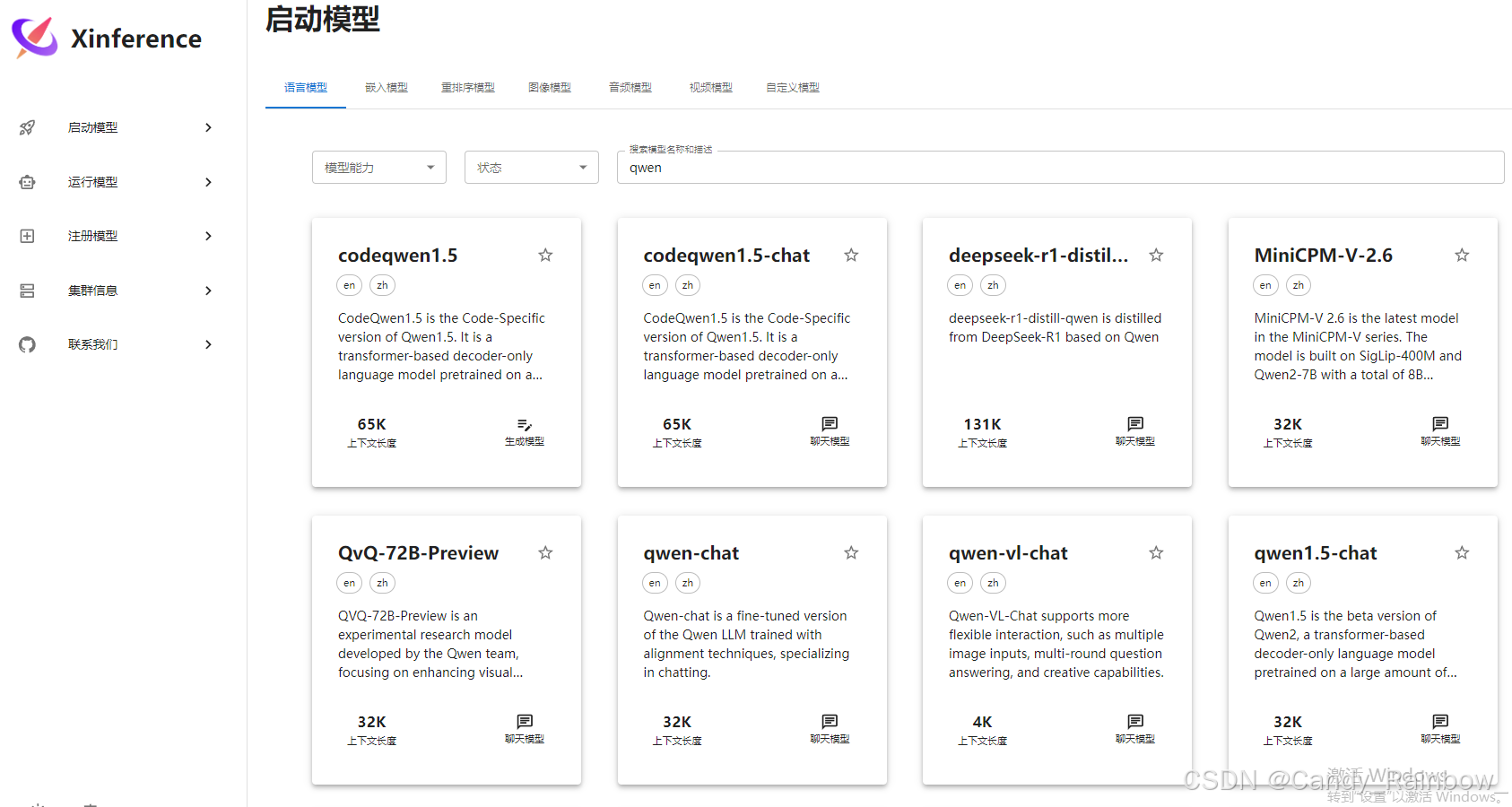The width and height of the screenshot is (1512, 807).
Task: Click en tag on codeqwen1.5 card
Action: click(x=350, y=285)
